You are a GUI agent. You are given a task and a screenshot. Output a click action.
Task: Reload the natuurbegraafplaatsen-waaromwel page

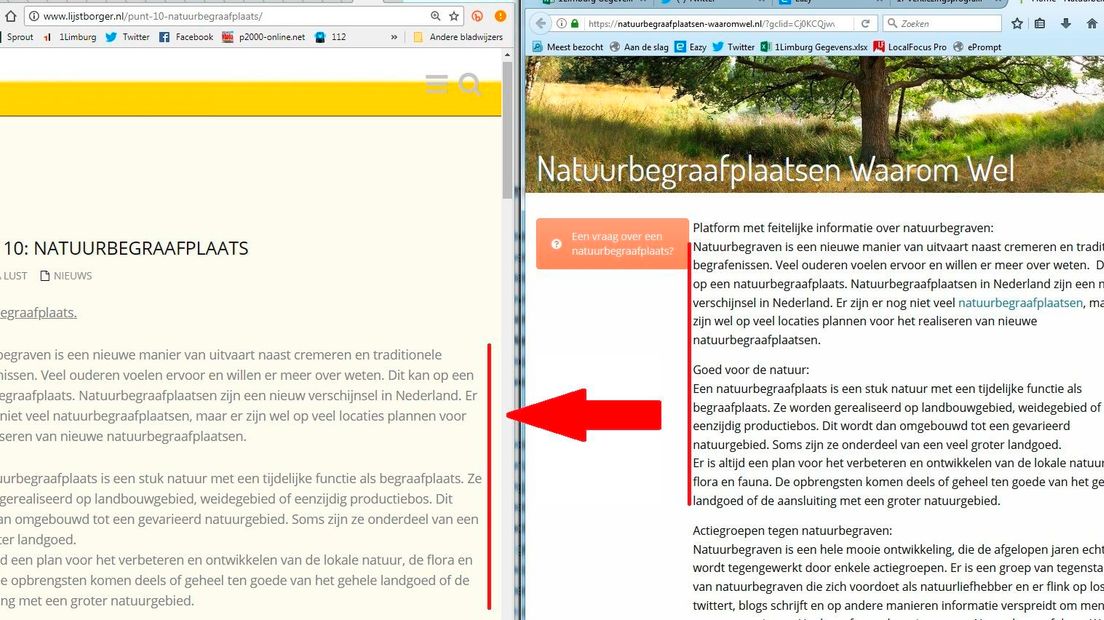click(x=865, y=23)
